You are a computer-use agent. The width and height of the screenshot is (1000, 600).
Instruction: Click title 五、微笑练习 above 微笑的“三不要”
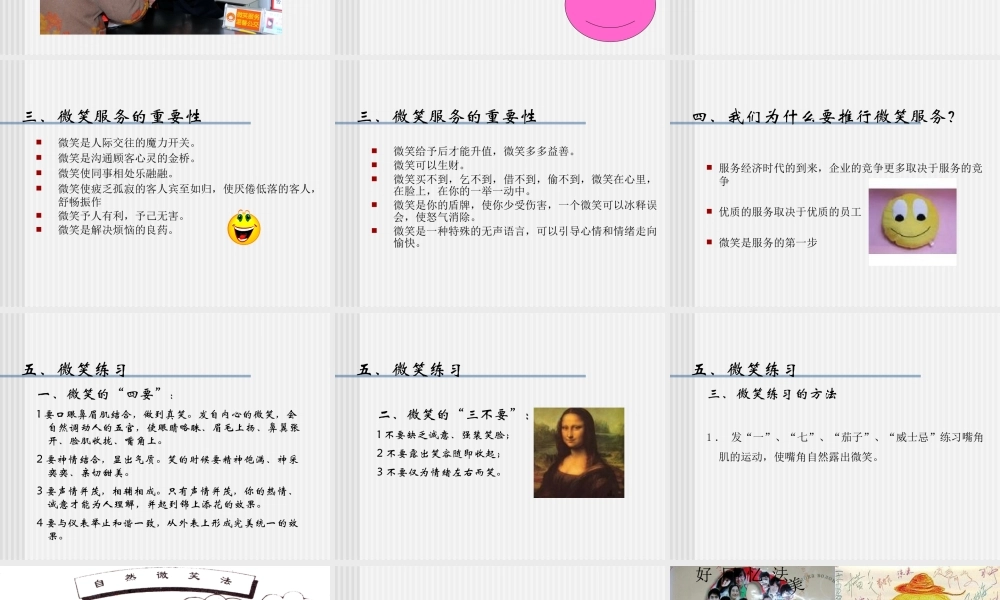[x=409, y=369]
